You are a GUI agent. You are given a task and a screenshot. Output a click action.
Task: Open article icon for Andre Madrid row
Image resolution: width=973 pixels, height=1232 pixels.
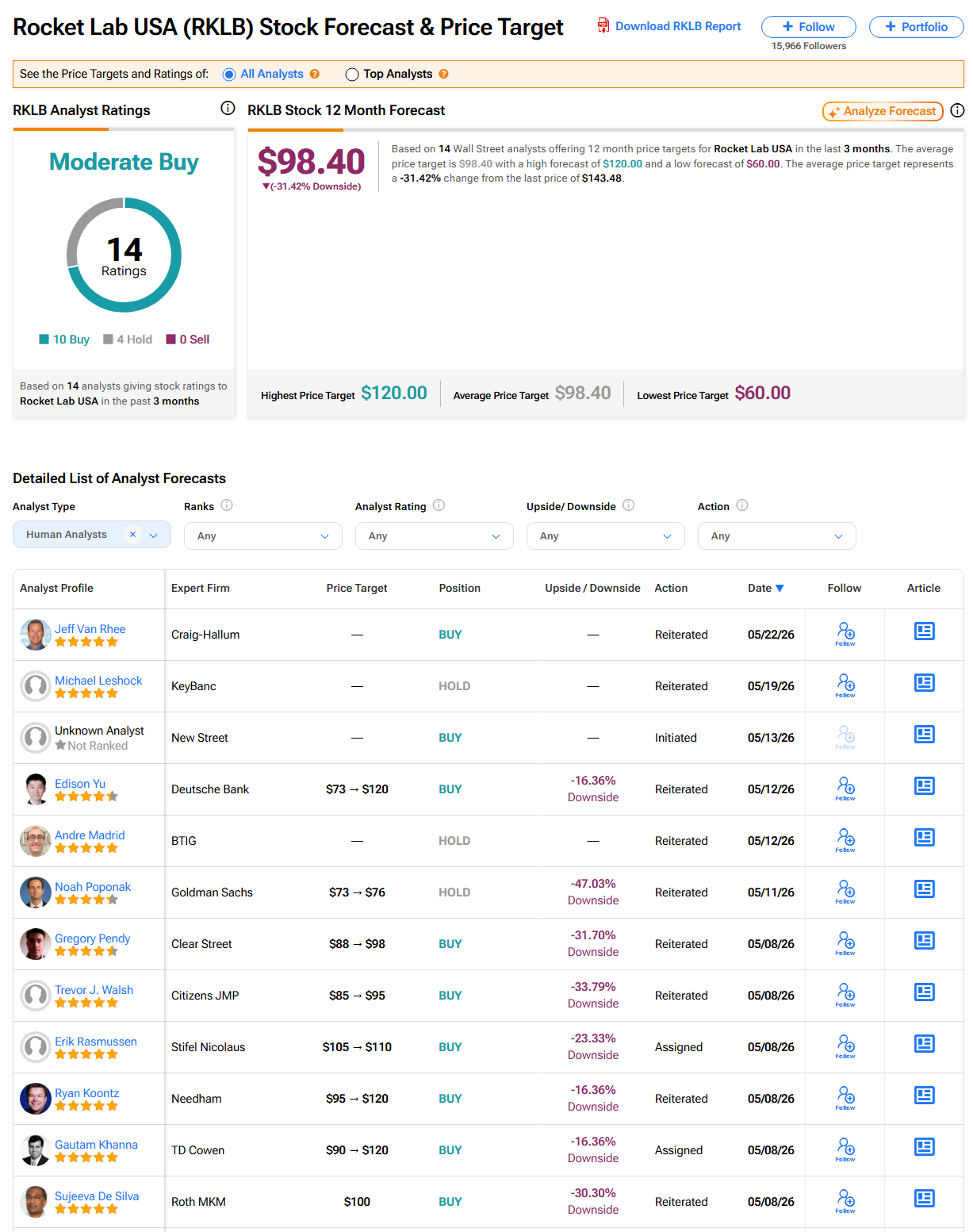pos(924,838)
